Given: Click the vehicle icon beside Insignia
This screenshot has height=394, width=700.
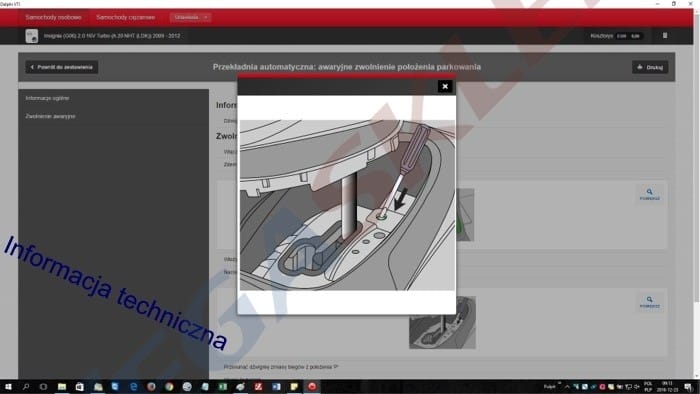Looking at the screenshot, I should [x=32, y=36].
